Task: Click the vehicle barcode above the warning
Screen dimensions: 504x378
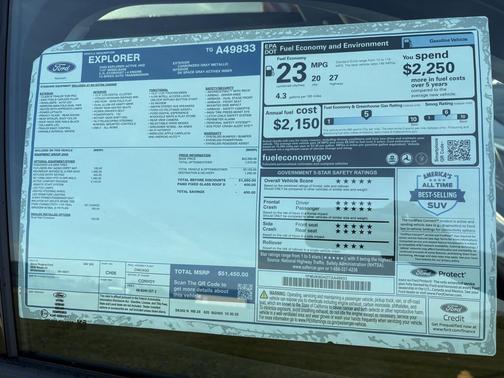Action: (x=326, y=284)
